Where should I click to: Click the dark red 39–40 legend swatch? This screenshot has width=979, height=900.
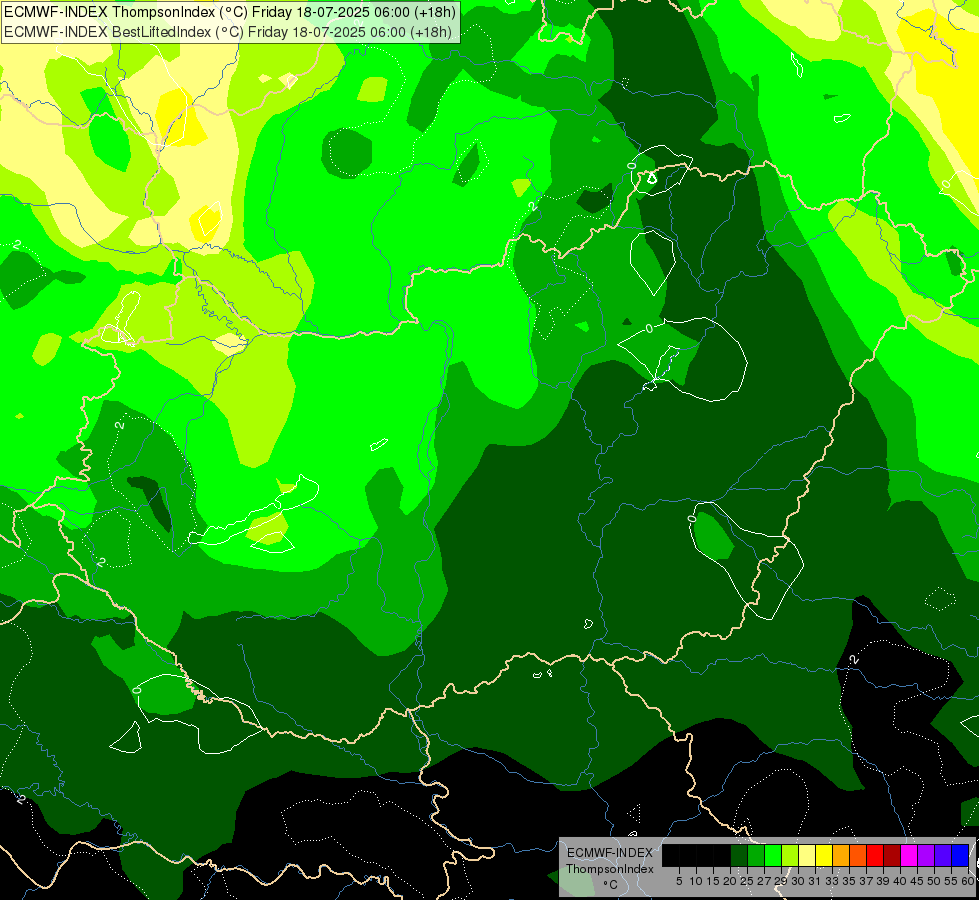click(892, 855)
